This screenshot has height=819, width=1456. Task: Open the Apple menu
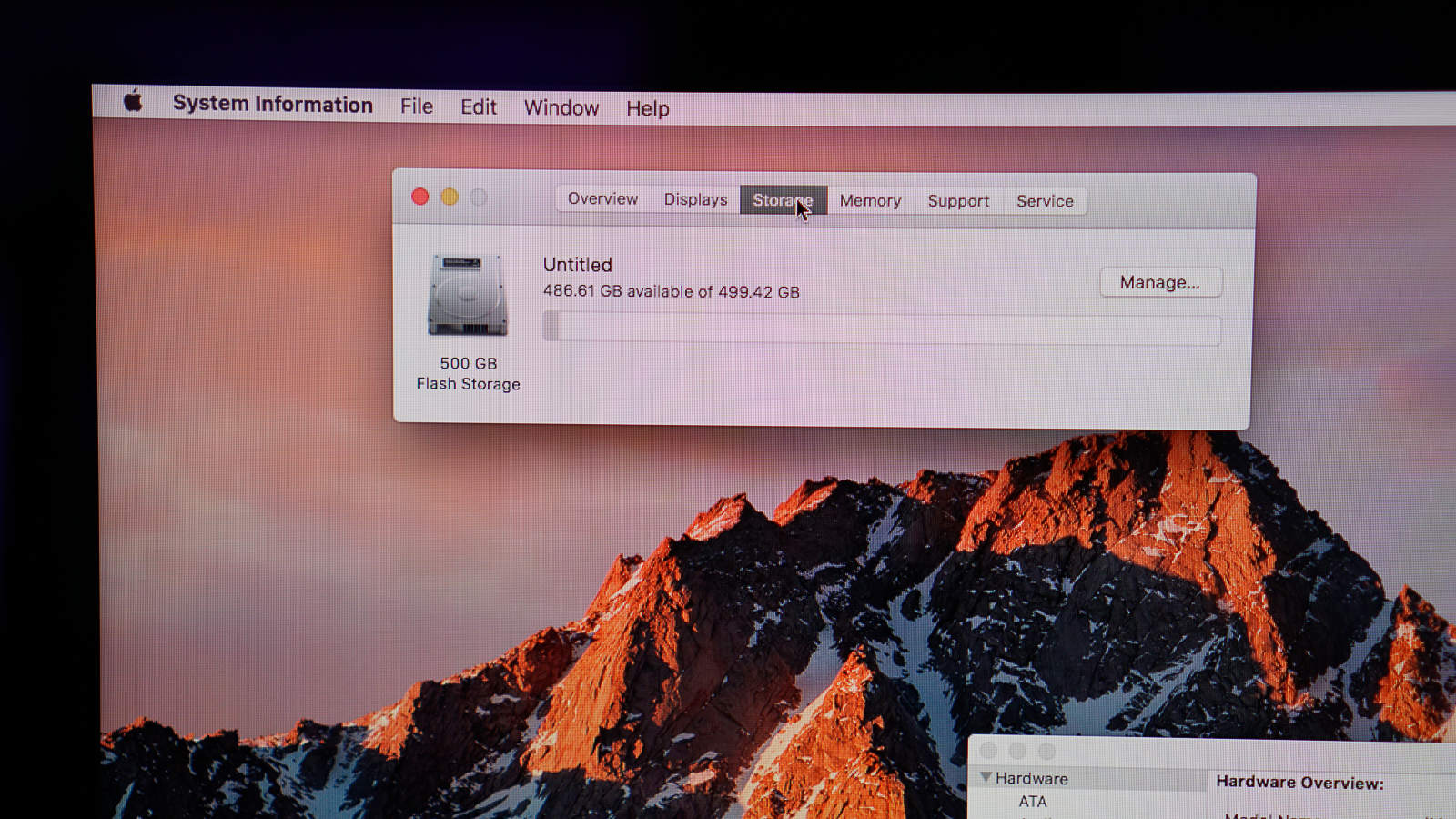[133, 101]
